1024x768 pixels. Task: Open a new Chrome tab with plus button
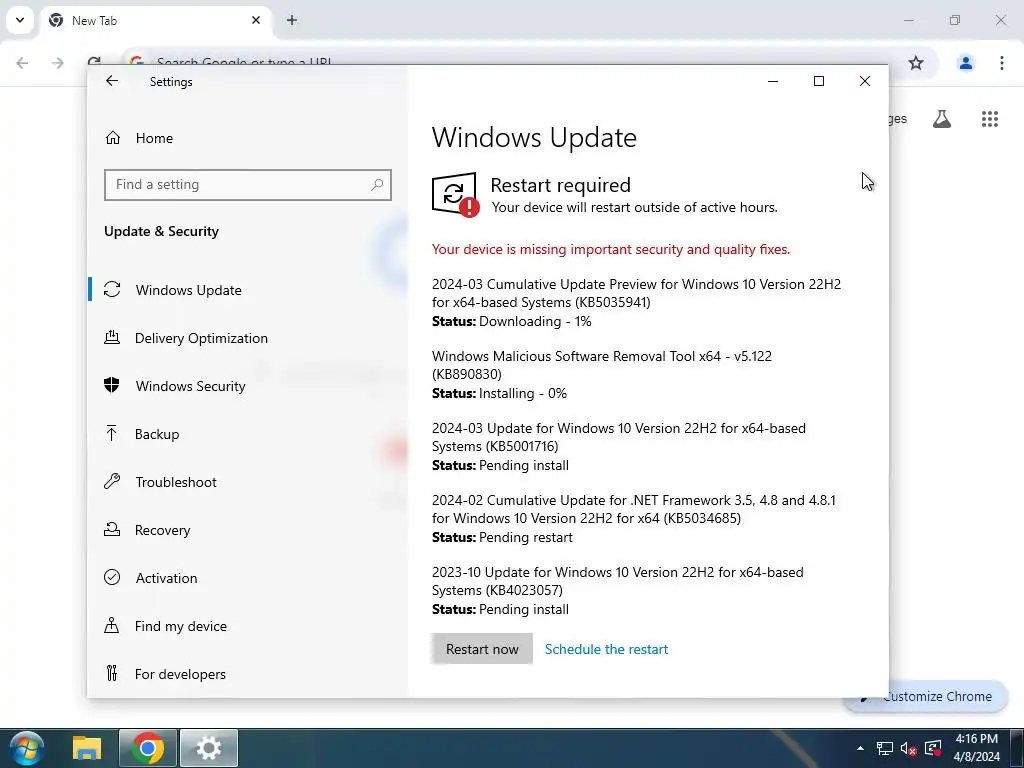292,20
